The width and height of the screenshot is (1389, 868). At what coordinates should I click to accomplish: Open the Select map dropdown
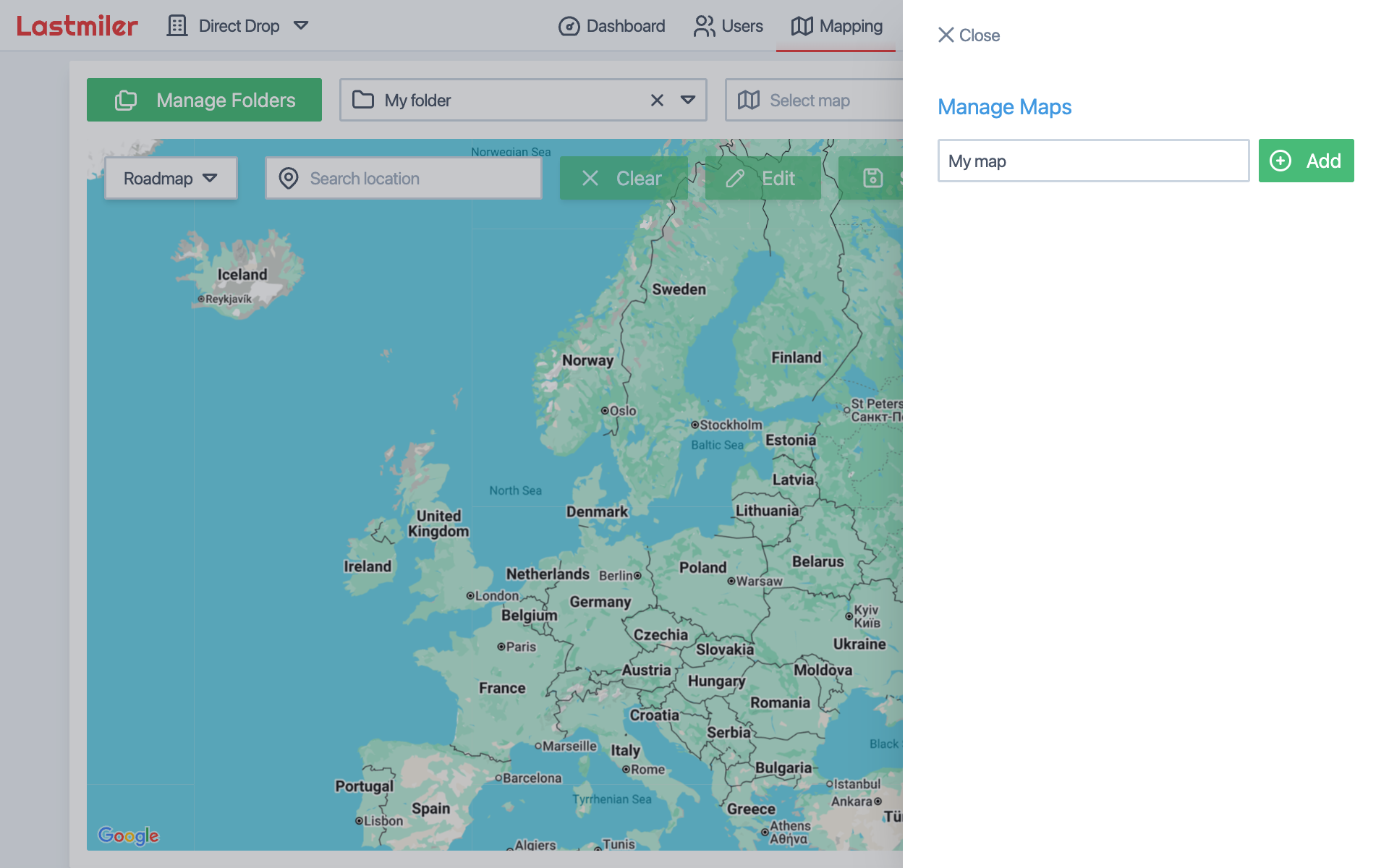814,100
